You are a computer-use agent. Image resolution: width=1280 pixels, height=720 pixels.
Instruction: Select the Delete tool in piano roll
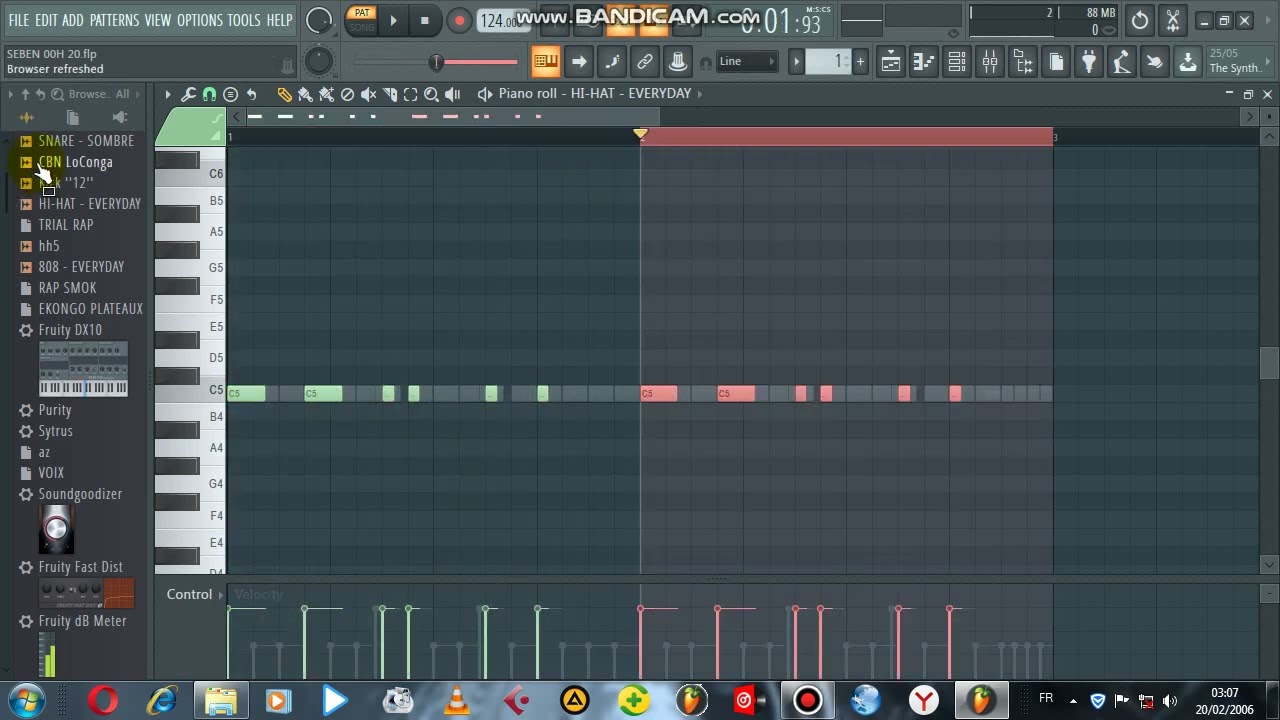pyautogui.click(x=347, y=94)
